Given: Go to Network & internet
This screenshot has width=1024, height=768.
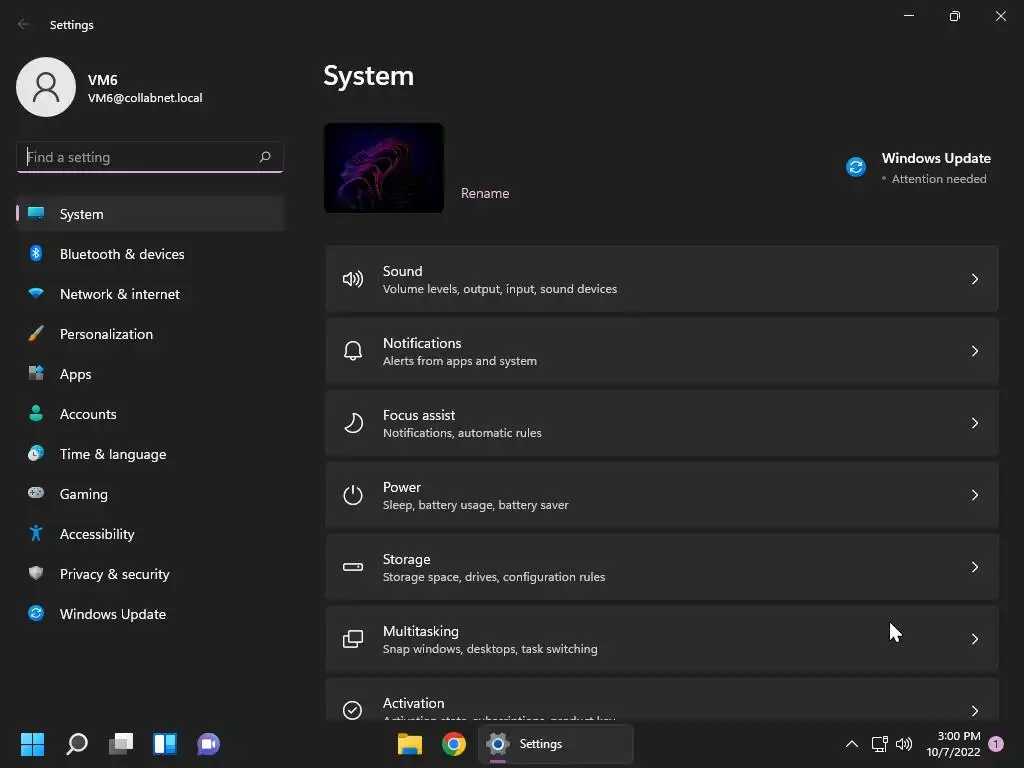Looking at the screenshot, I should coord(150,294).
